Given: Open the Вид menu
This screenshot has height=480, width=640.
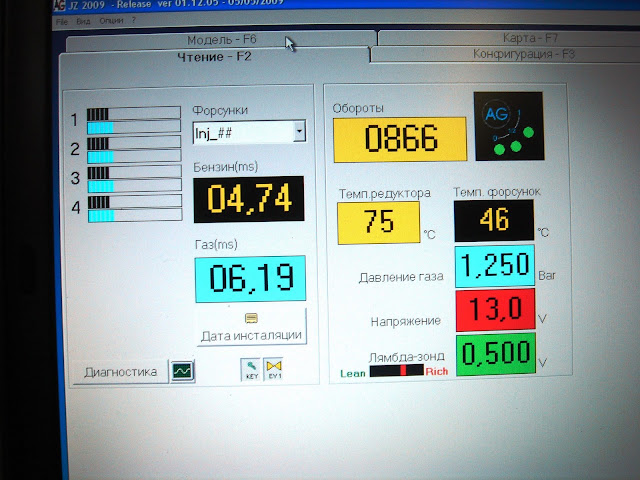Looking at the screenshot, I should (x=83, y=21).
